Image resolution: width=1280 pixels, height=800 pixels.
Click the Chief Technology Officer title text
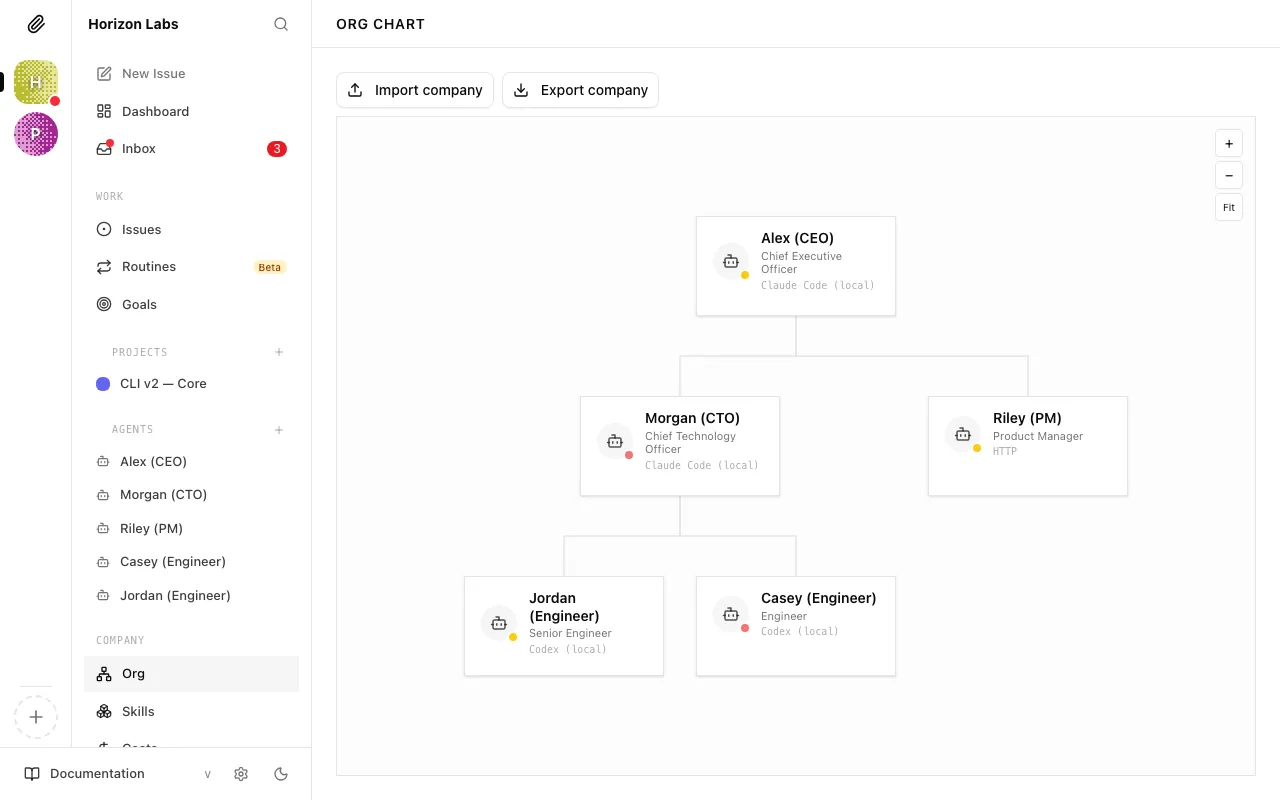690,443
